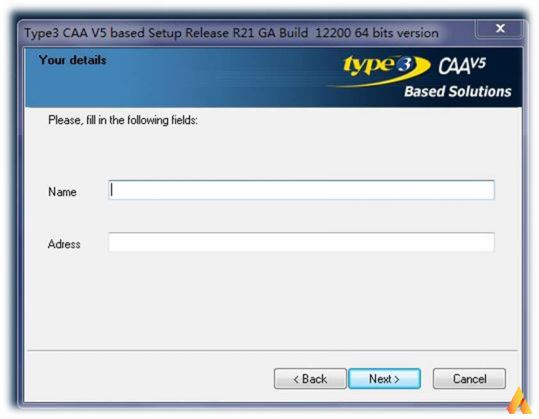Focus the Adress text field
The width and height of the screenshot is (539, 419).
point(301,242)
